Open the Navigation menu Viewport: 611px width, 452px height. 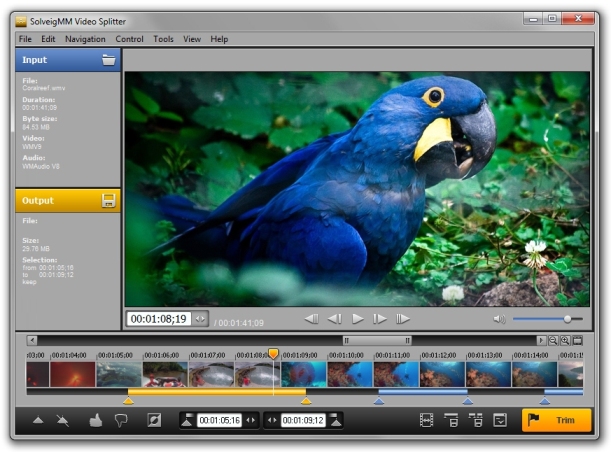[x=85, y=39]
